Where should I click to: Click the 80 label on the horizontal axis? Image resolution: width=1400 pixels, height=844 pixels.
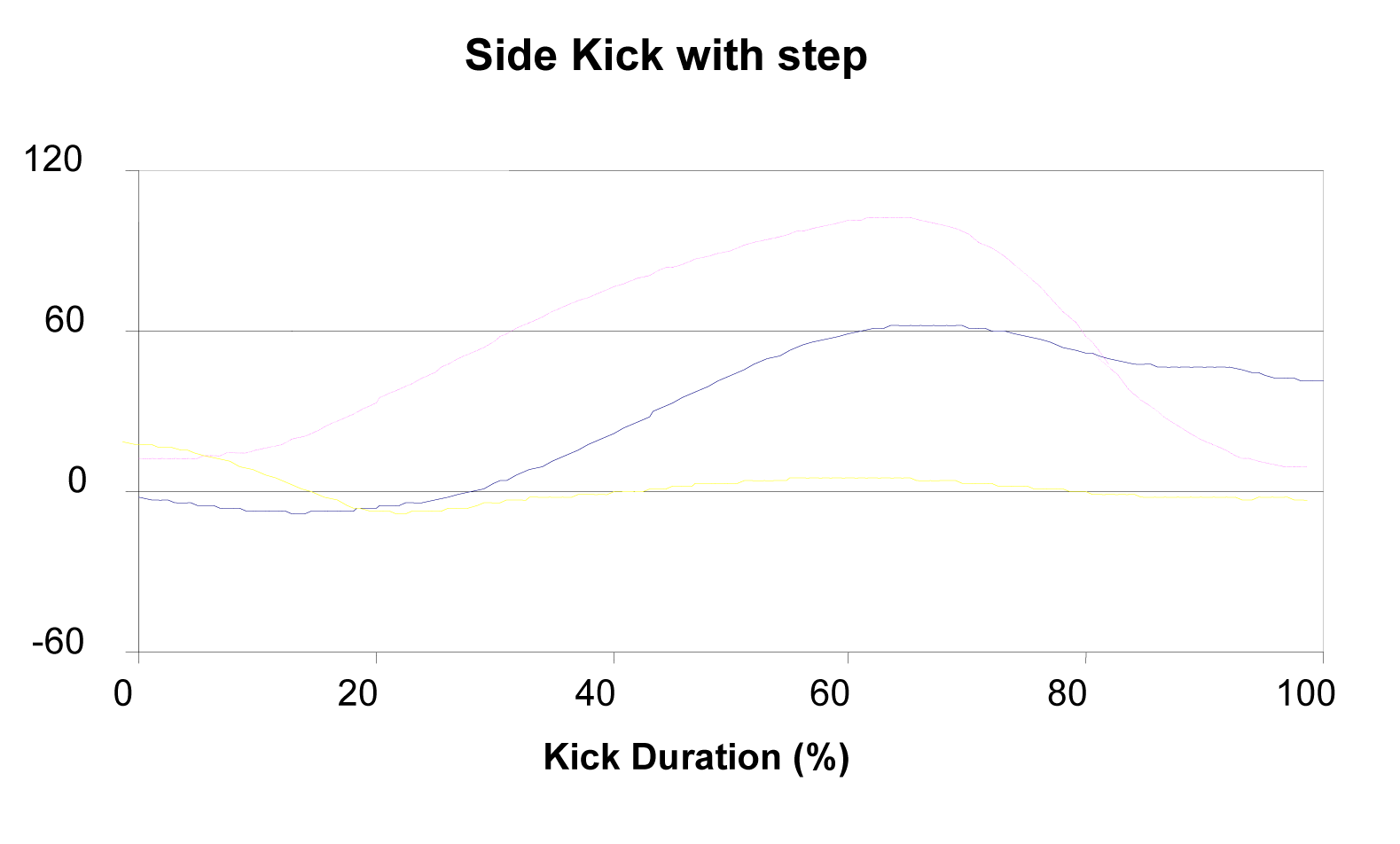pyautogui.click(x=1067, y=693)
